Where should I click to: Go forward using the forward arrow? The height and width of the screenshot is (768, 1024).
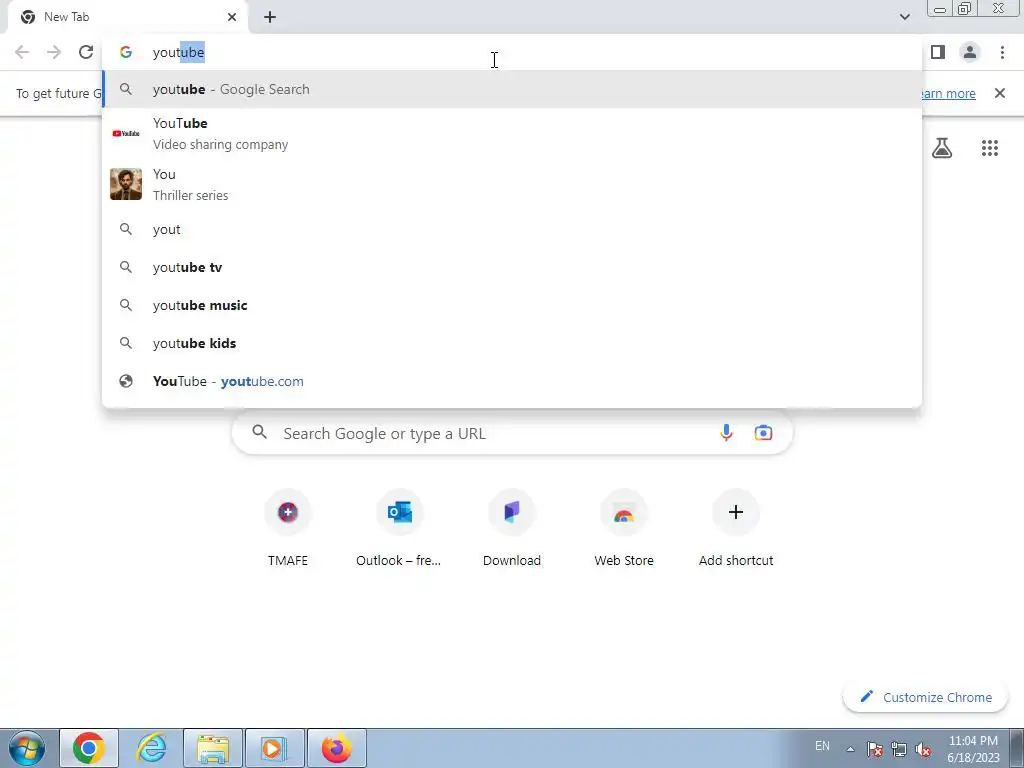pyautogui.click(x=54, y=52)
